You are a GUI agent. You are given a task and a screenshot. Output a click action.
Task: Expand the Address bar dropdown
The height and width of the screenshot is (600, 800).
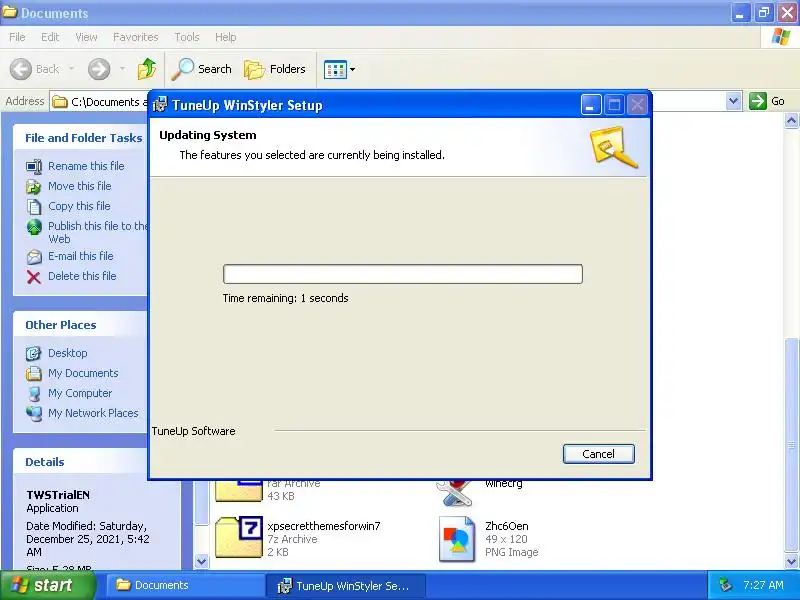[733, 101]
